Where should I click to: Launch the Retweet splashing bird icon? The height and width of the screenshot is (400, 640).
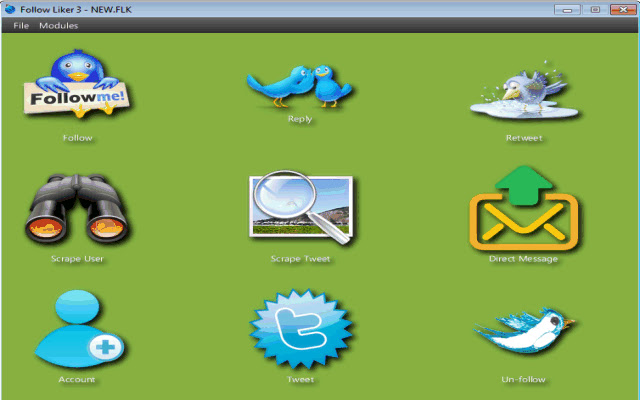pyautogui.click(x=524, y=90)
